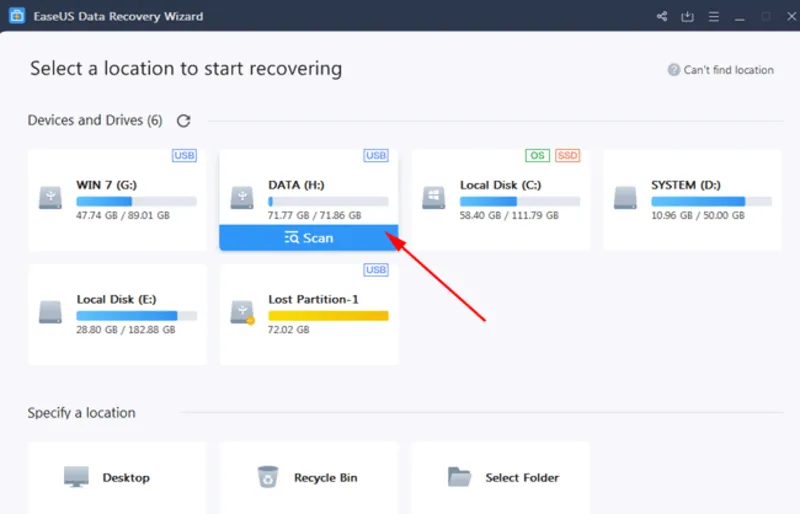800x514 pixels.
Task: Open the hamburger menu icon
Action: click(713, 16)
